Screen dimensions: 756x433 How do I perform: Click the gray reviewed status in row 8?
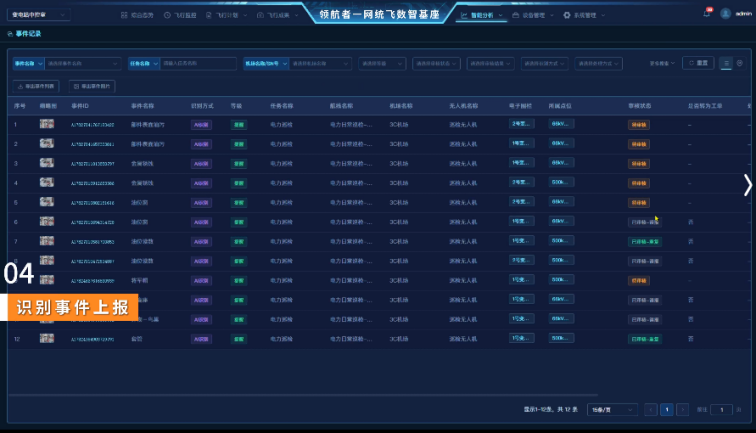(x=645, y=261)
